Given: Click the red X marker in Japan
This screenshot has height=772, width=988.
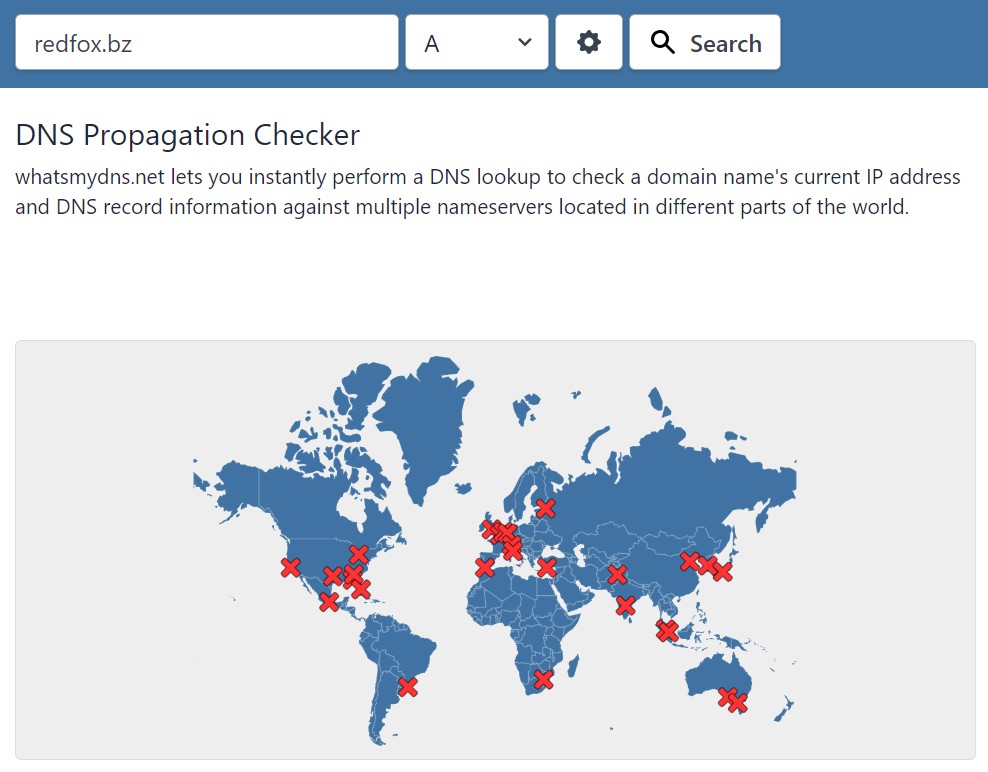Looking at the screenshot, I should (723, 572).
